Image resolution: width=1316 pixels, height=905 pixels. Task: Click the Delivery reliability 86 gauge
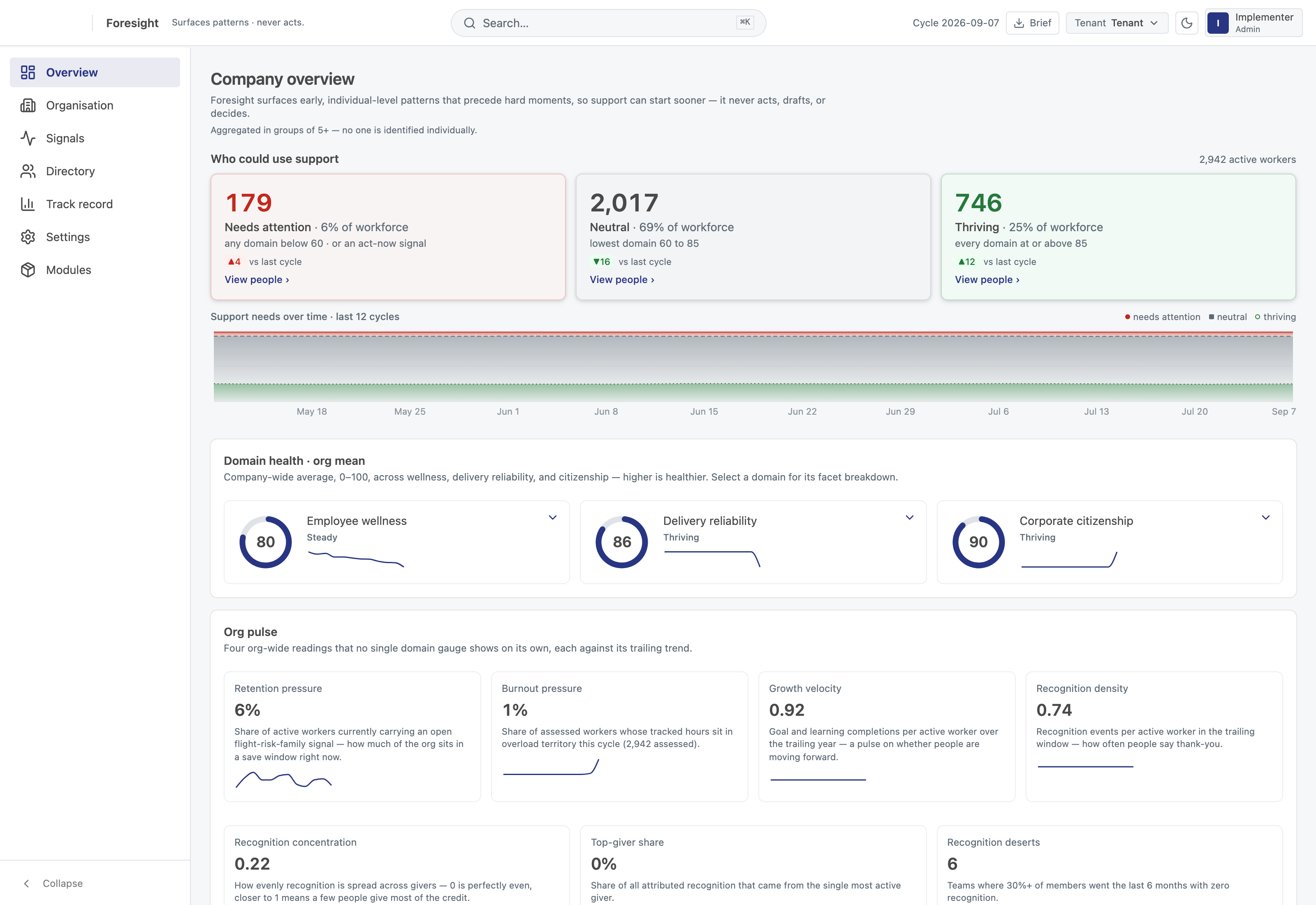click(x=622, y=542)
